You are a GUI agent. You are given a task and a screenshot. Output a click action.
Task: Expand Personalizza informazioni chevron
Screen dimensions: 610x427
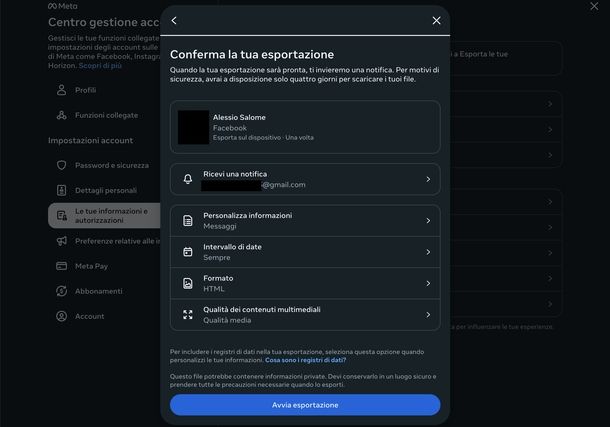[x=428, y=220]
